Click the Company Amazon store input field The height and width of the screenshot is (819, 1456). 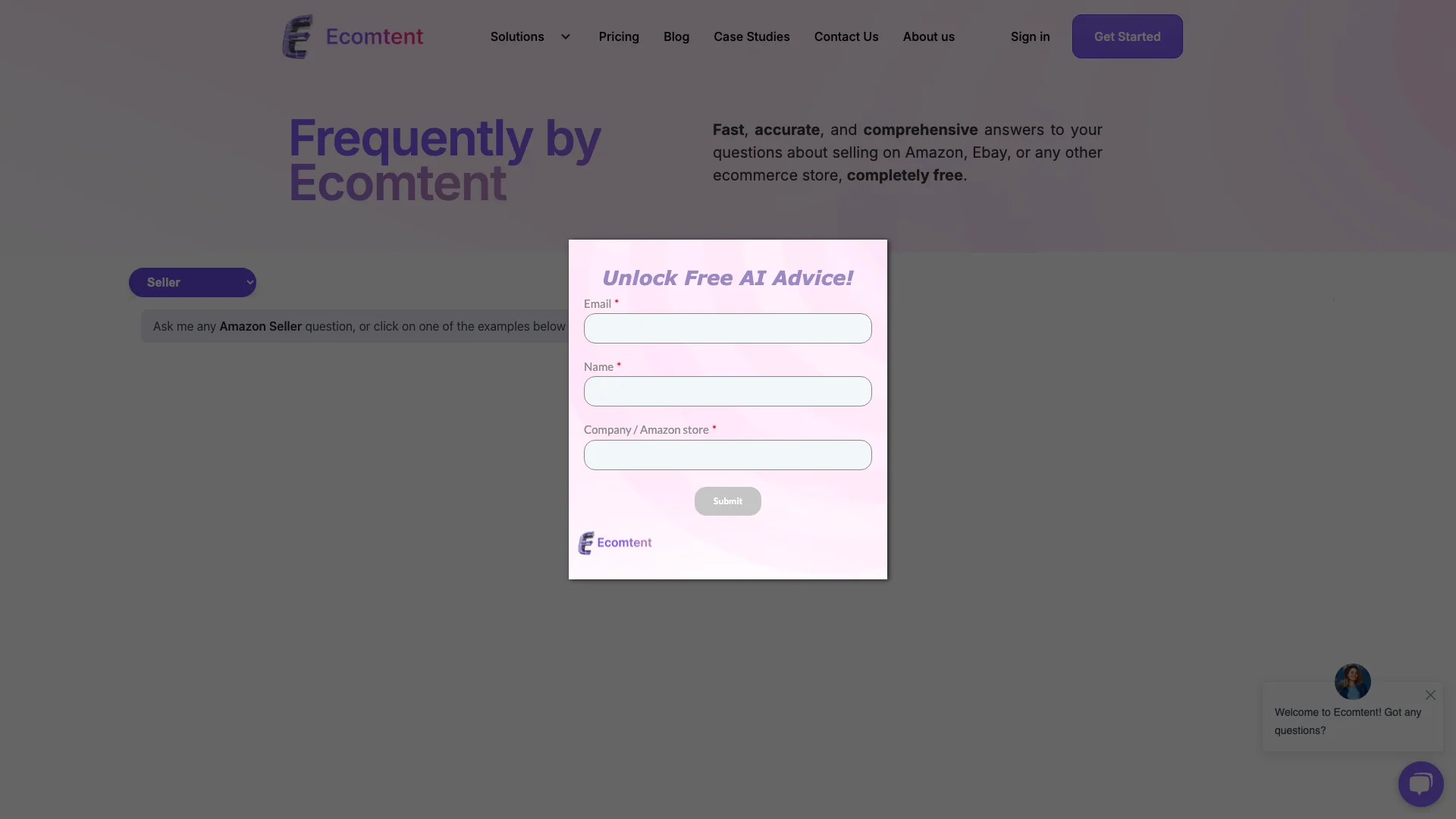click(728, 454)
